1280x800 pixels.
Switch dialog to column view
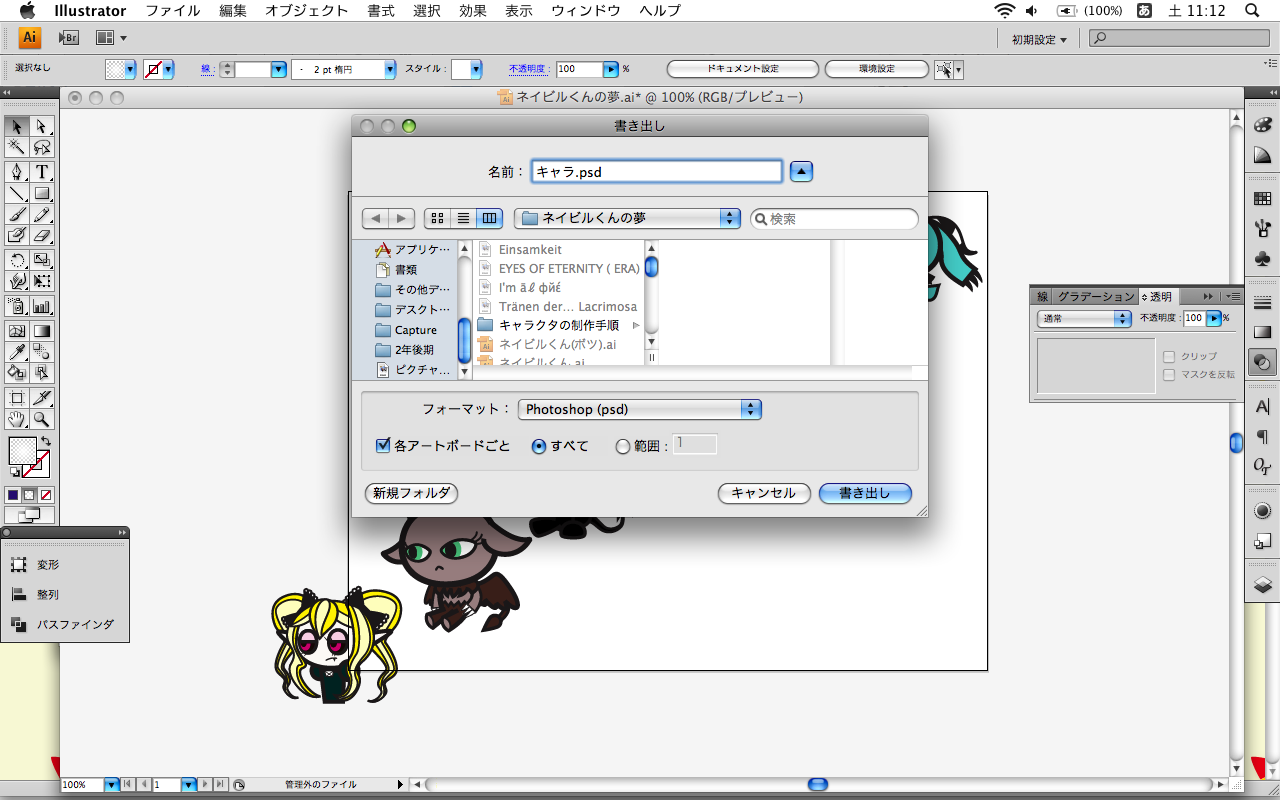click(x=489, y=218)
